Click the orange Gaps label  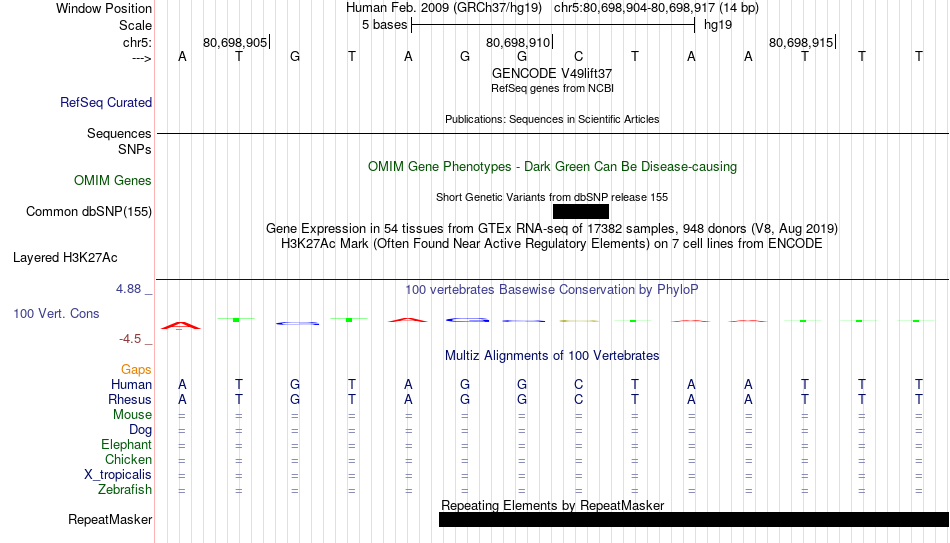tap(136, 370)
